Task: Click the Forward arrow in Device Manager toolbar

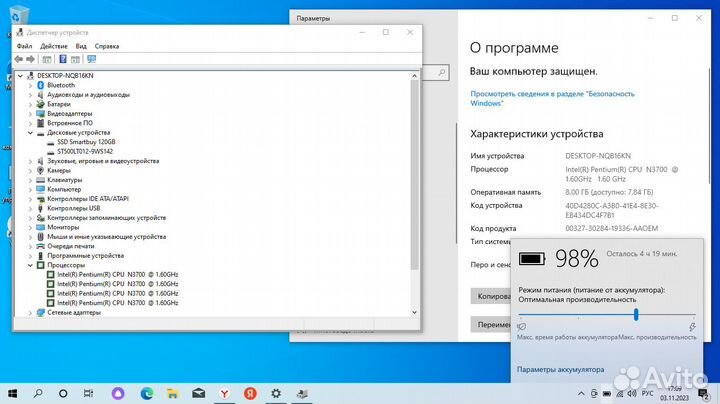Action: tap(30, 59)
